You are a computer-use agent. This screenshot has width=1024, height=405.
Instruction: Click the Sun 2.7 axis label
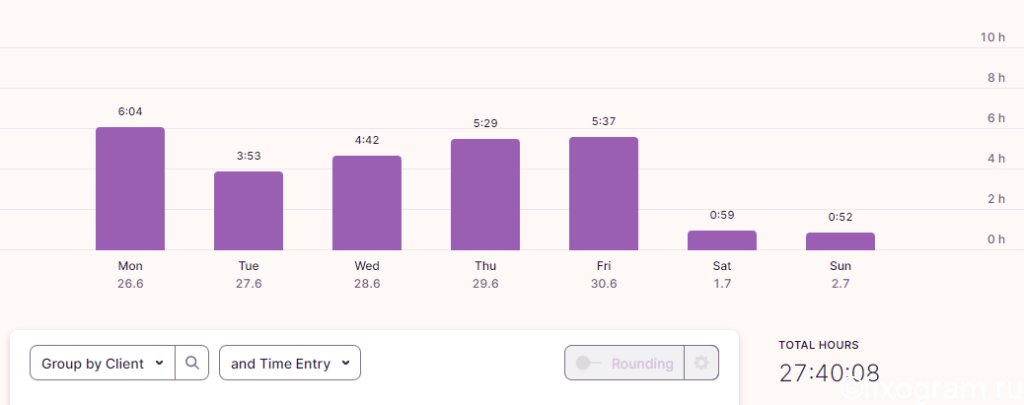pyautogui.click(x=840, y=275)
